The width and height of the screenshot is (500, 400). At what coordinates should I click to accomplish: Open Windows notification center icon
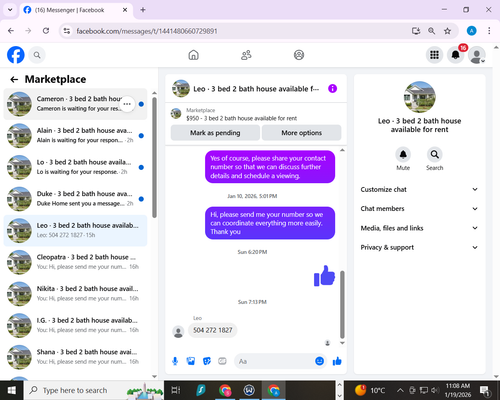tap(484, 390)
